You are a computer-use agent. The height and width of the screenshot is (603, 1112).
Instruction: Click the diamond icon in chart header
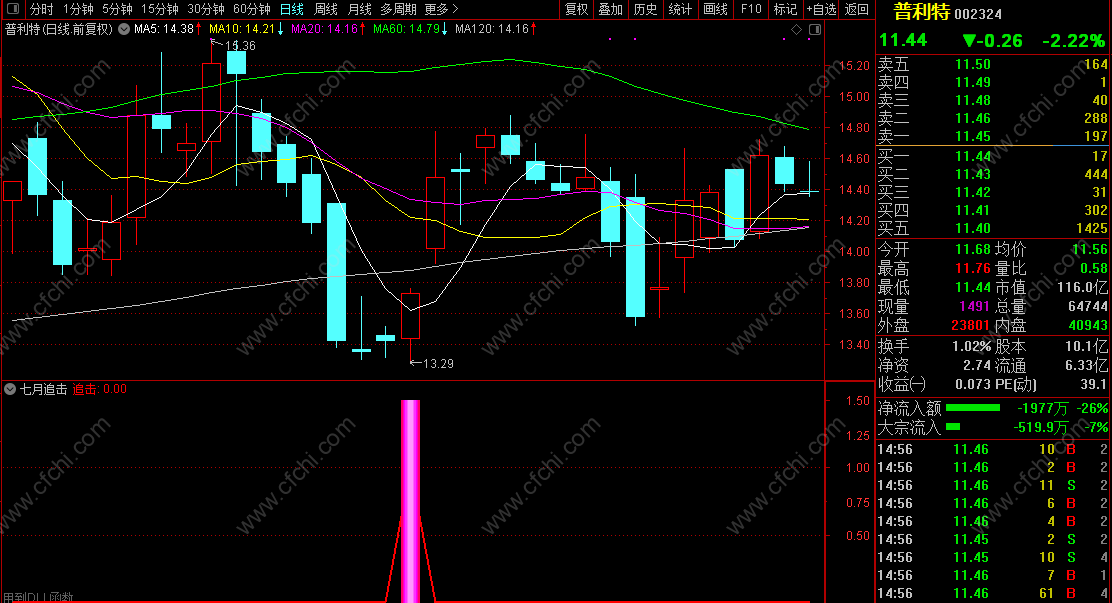click(x=796, y=29)
